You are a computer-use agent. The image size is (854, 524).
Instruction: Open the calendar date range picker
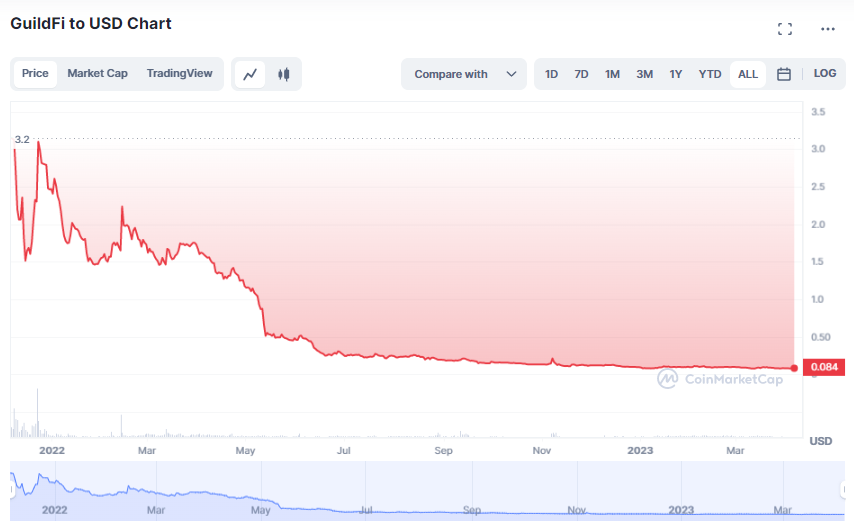click(784, 74)
